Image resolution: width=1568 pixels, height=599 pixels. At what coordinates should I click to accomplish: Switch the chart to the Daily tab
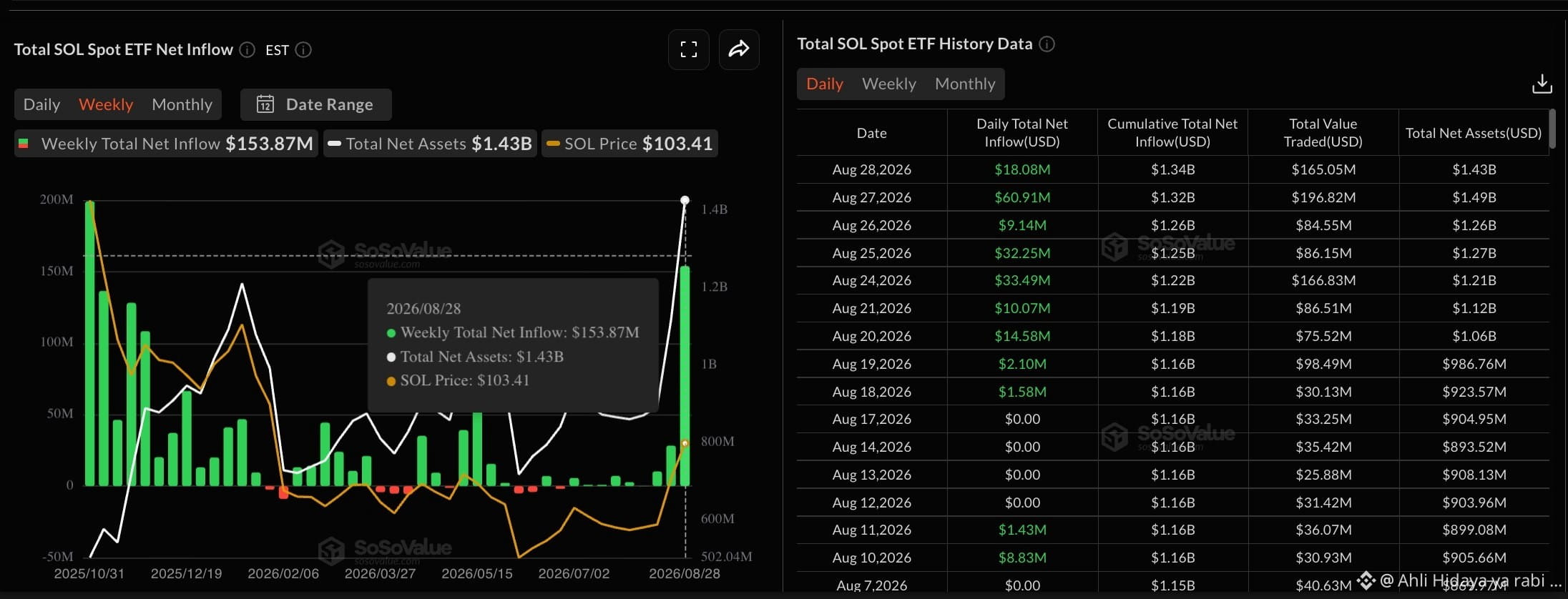click(x=41, y=104)
